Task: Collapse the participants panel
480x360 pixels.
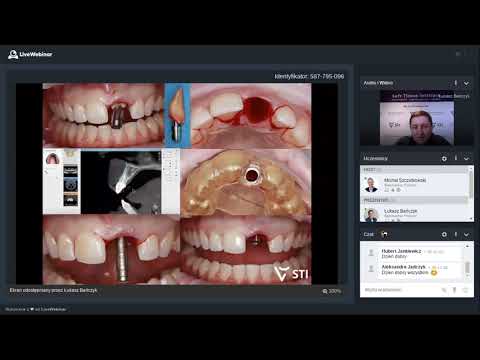Action: [x=466, y=159]
